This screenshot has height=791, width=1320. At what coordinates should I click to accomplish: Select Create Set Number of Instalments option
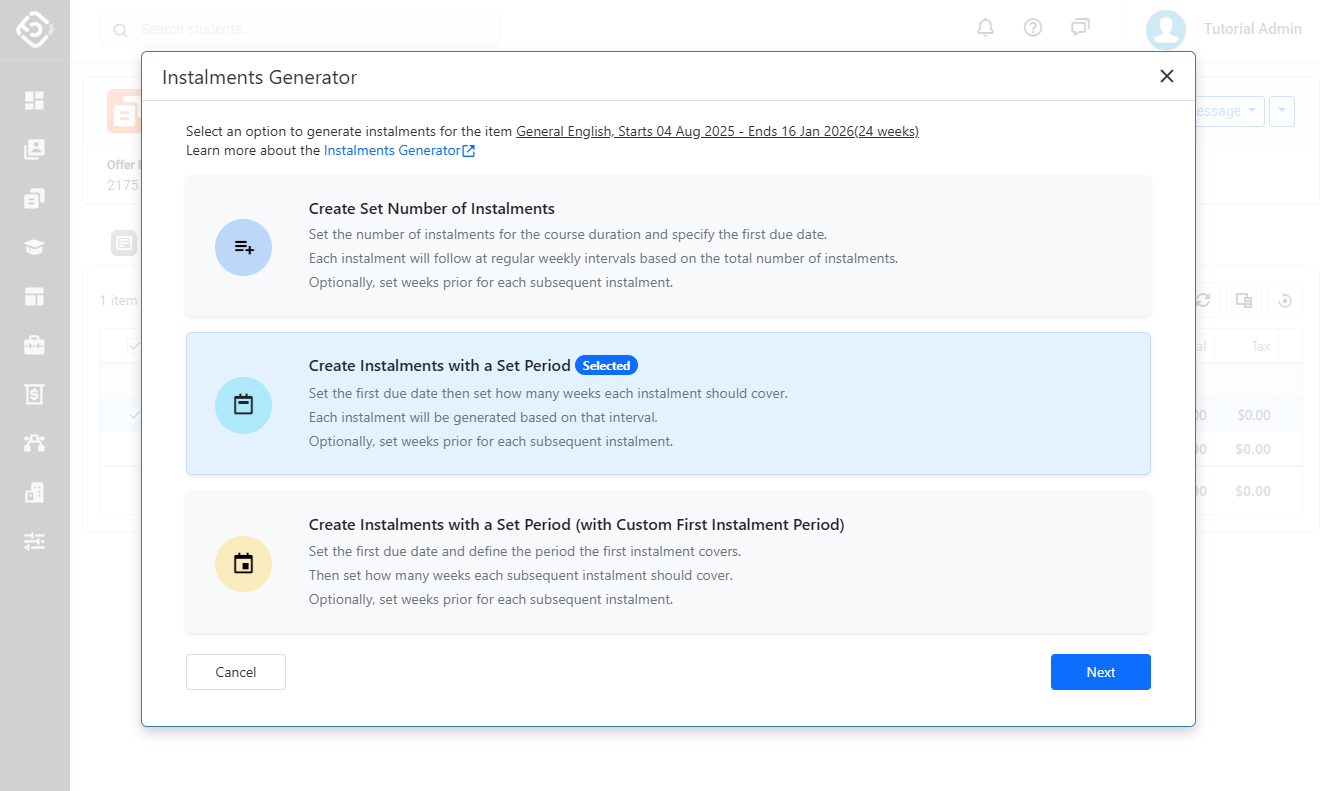tap(667, 245)
